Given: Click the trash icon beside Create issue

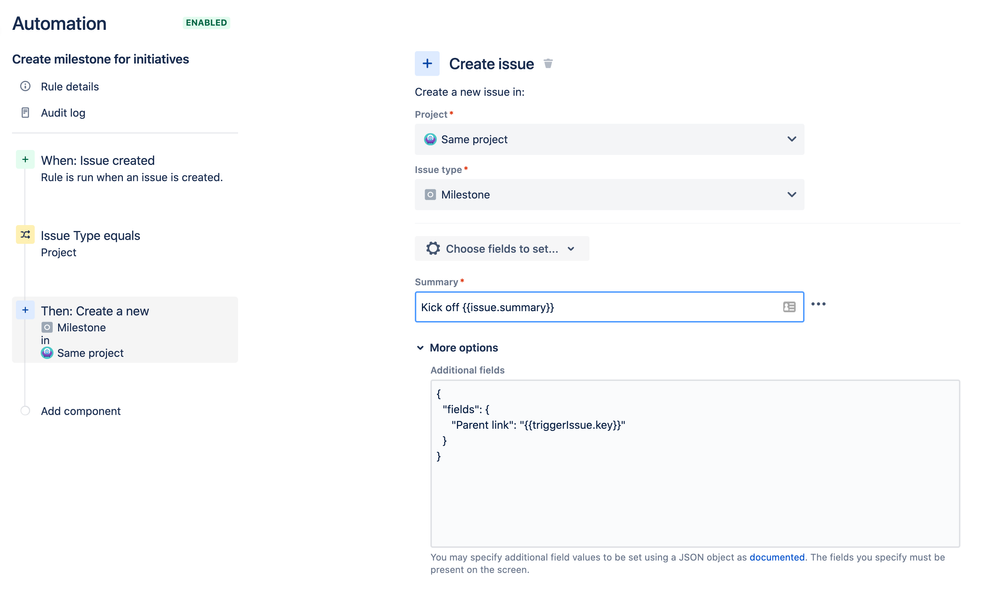Looking at the screenshot, I should point(548,64).
